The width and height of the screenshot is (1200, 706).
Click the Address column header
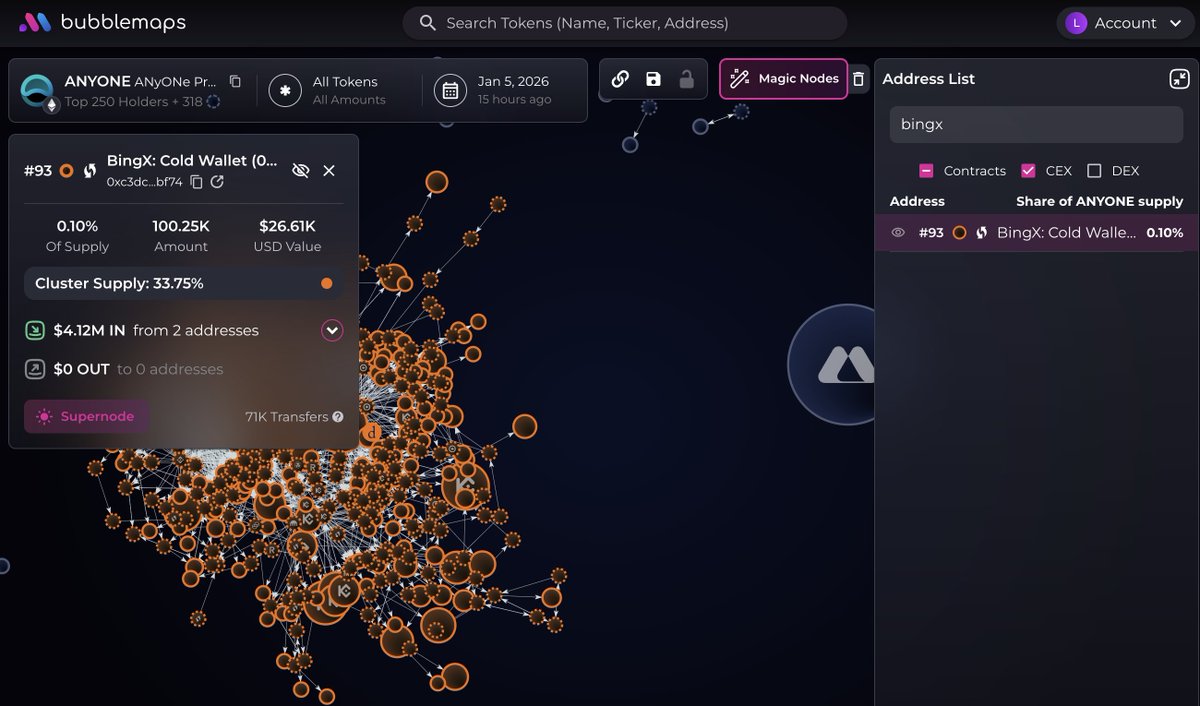pyautogui.click(x=917, y=201)
